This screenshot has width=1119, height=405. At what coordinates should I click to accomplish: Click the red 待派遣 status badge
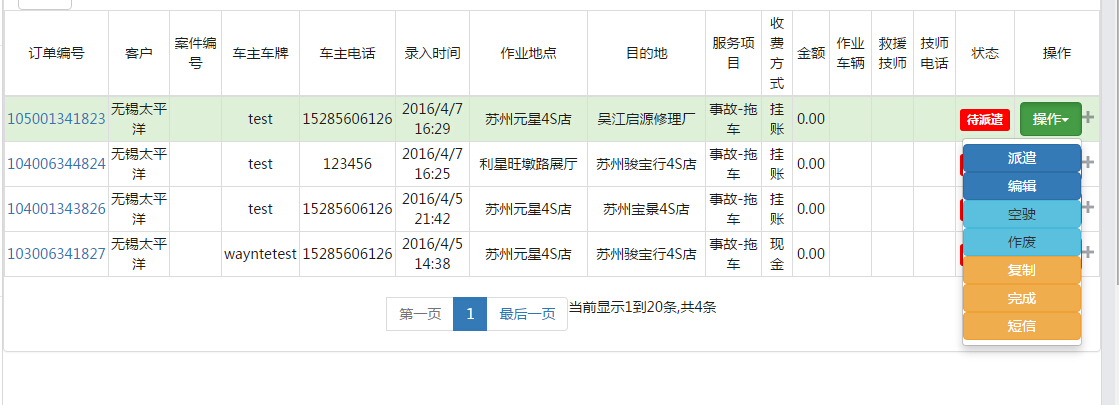pos(984,120)
